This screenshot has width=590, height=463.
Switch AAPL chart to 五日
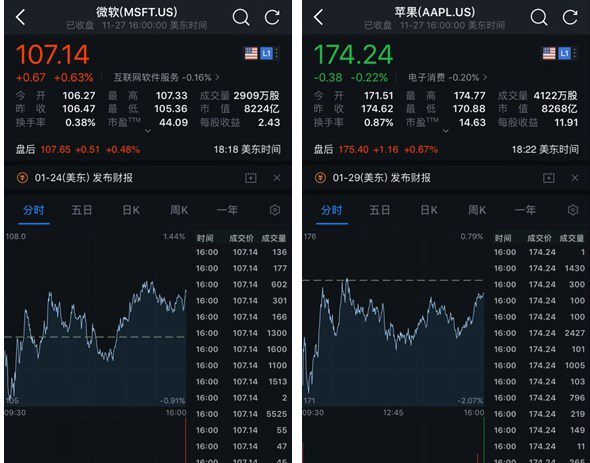pyautogui.click(x=380, y=210)
